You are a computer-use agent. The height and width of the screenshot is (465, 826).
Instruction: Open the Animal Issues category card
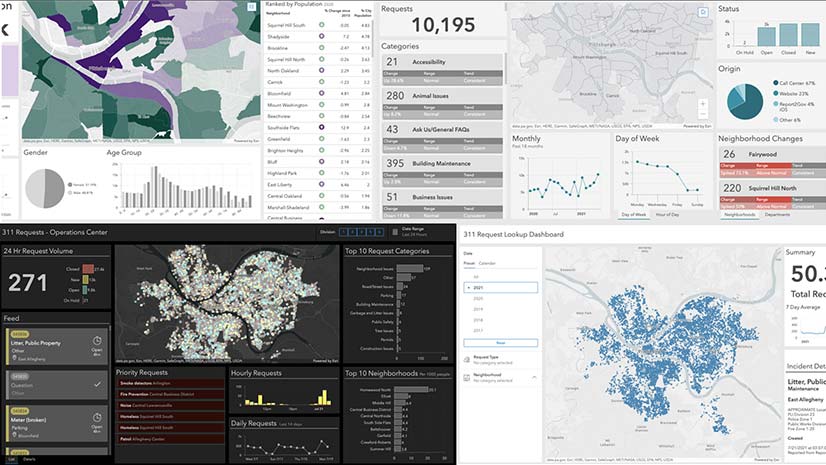click(x=442, y=103)
